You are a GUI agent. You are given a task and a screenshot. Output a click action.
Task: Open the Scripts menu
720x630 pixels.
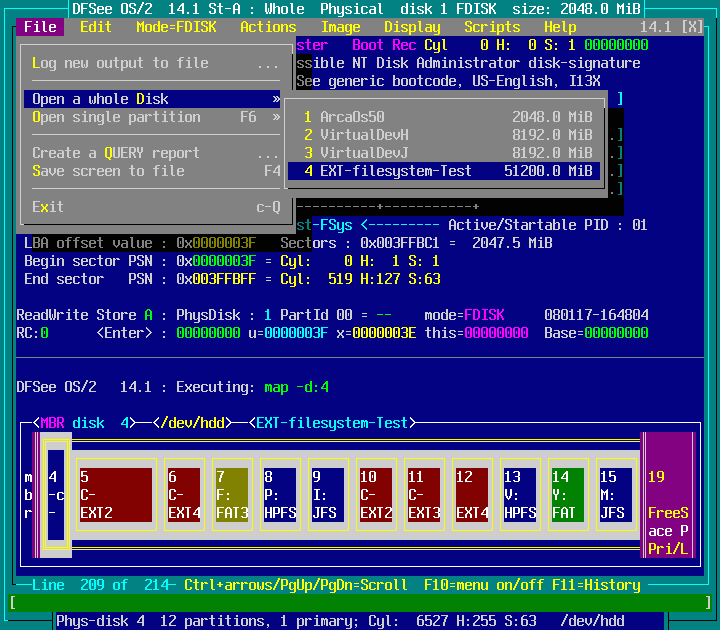(492, 27)
